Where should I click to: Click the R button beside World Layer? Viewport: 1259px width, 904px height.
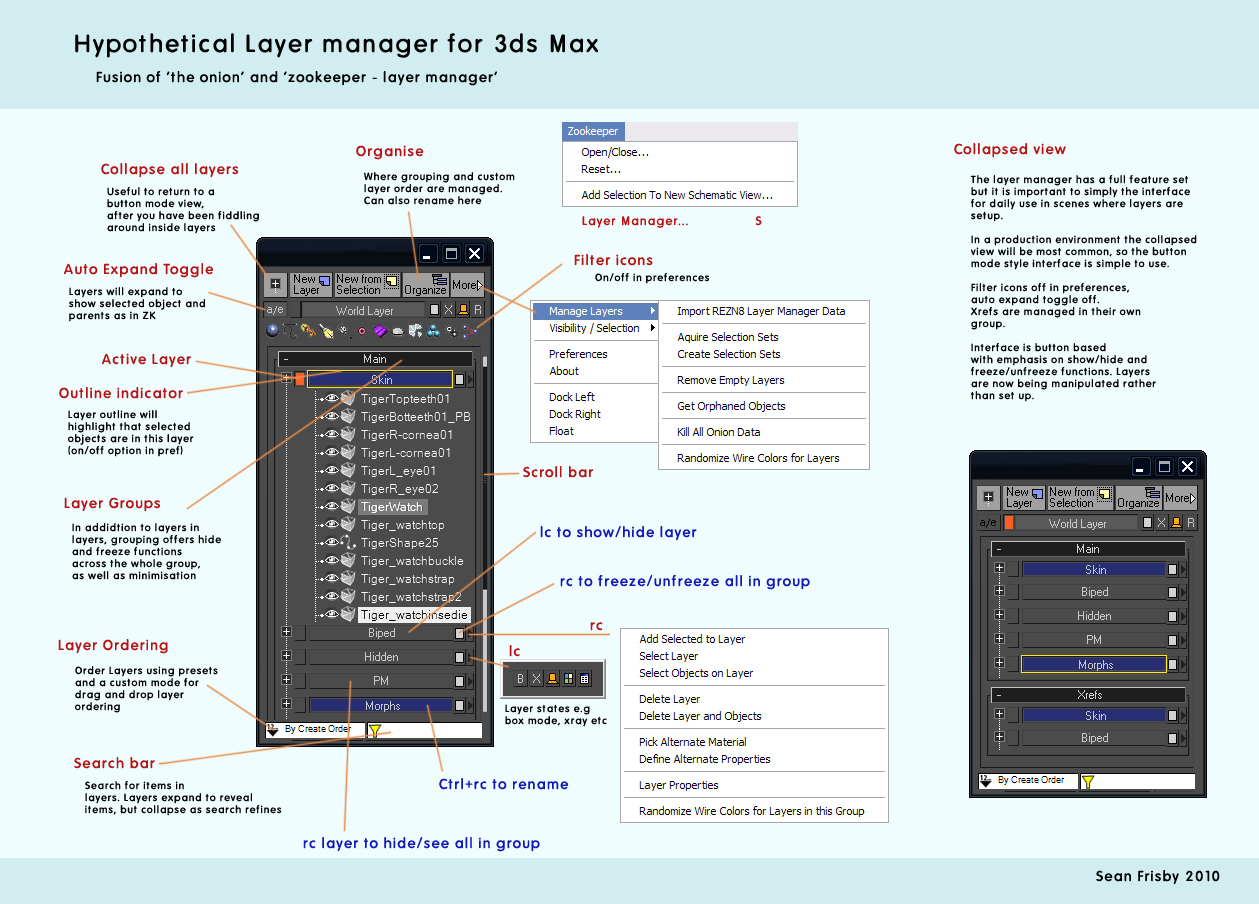point(478,310)
